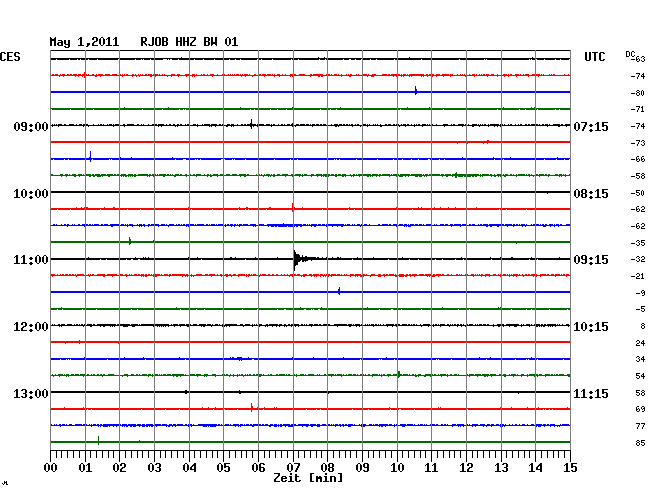Click the DC offset value -71
Image resolution: width=650 pixels, height=494 pixels.
click(x=638, y=109)
